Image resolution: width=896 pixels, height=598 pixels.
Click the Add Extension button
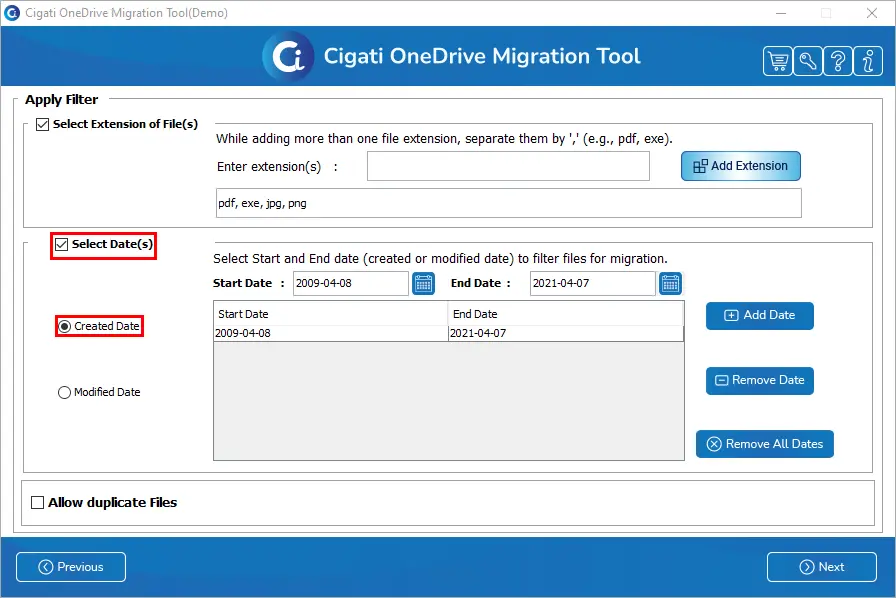click(741, 166)
